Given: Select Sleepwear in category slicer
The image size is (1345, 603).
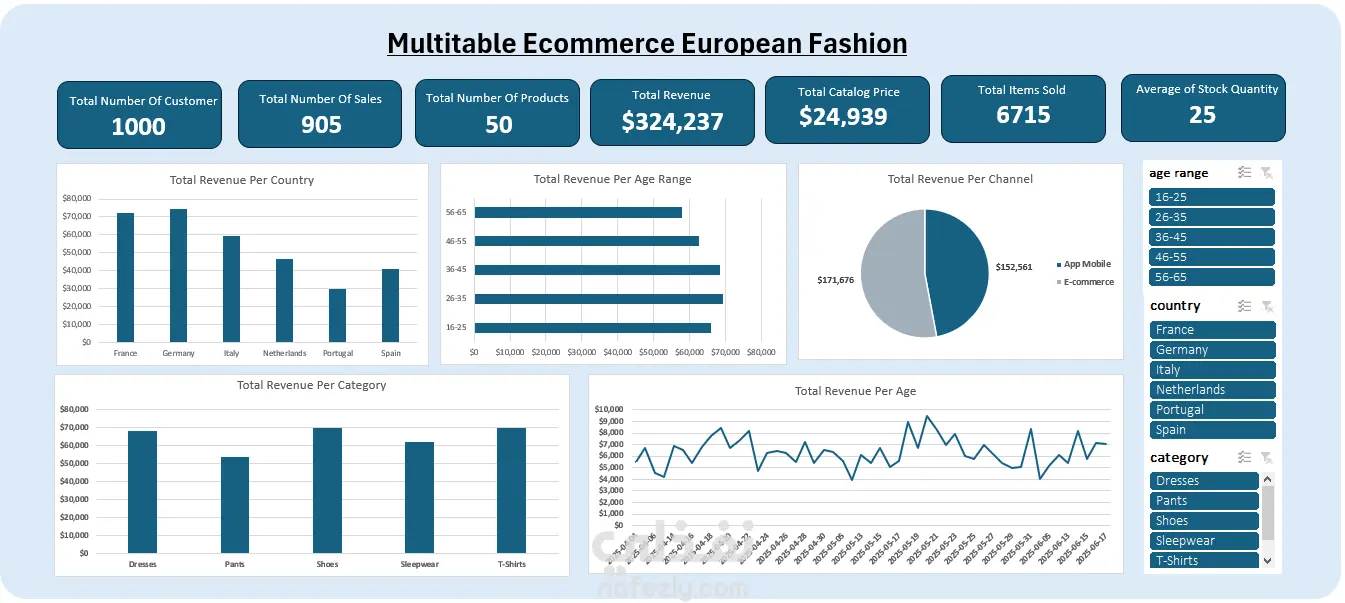Looking at the screenshot, I should click(1205, 541).
